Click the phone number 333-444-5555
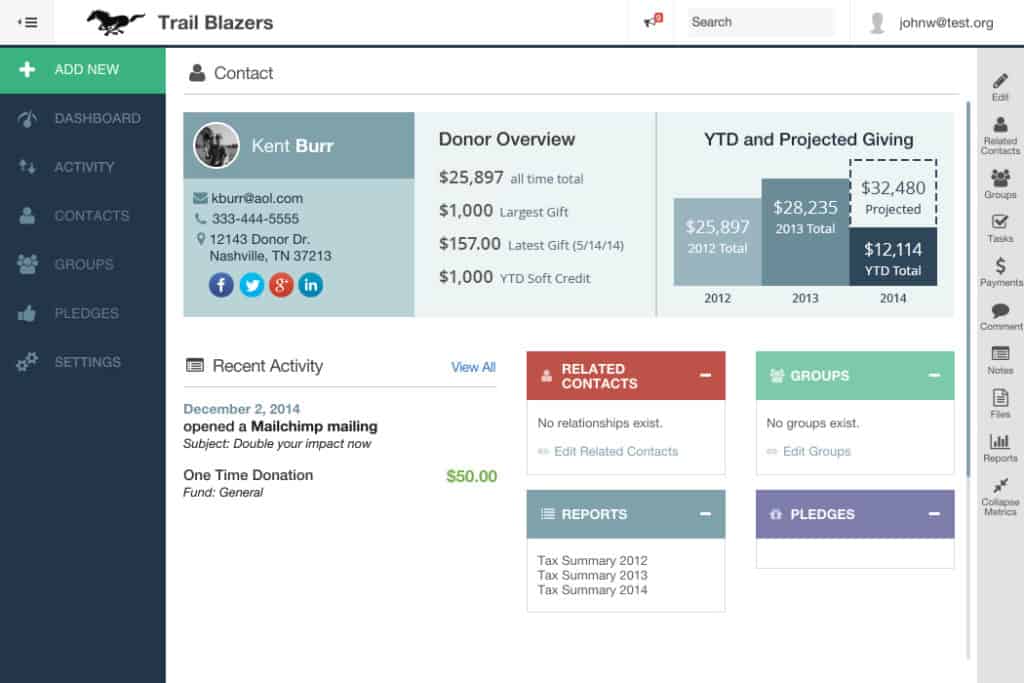The height and width of the screenshot is (683, 1024). coord(255,219)
